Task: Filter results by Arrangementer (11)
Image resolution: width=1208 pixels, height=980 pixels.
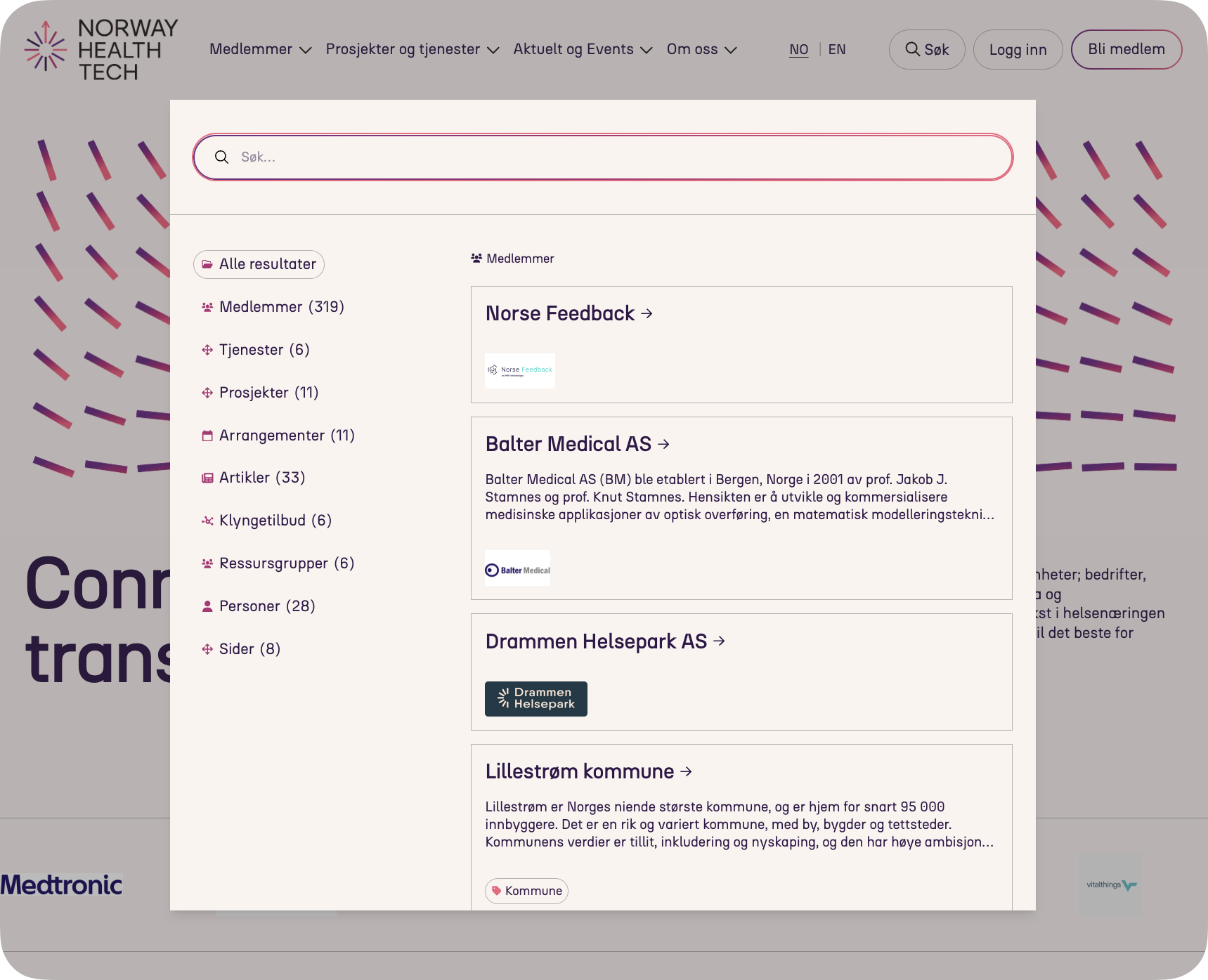Action: pyautogui.click(x=278, y=436)
